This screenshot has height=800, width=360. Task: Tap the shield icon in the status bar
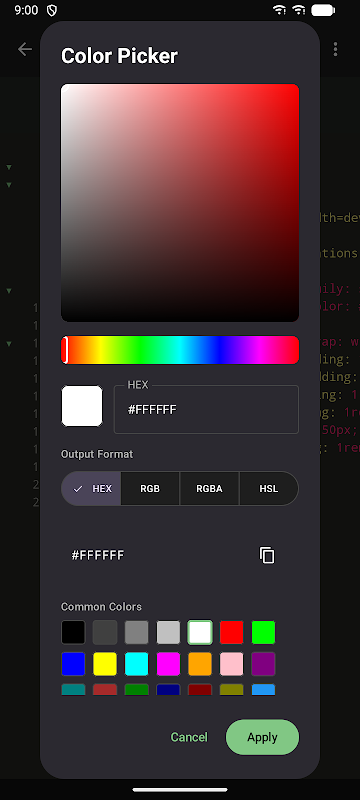click(52, 10)
